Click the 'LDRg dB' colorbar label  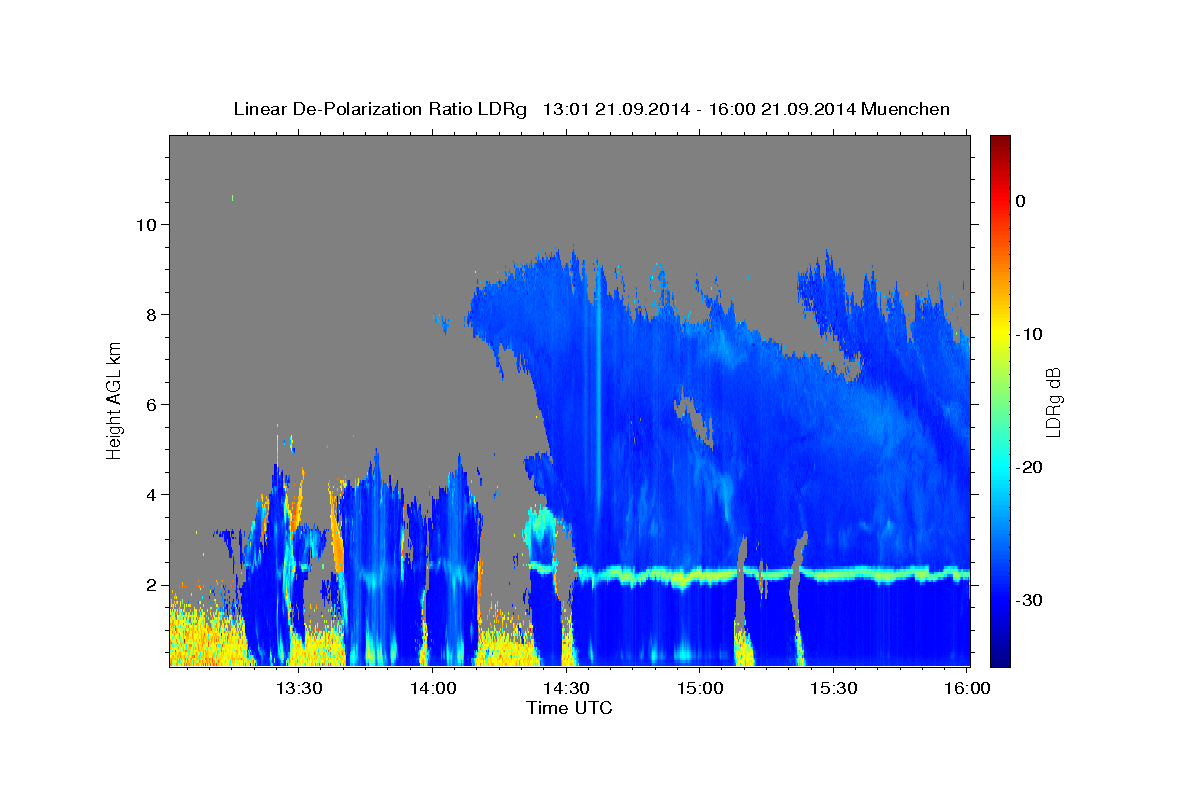click(1052, 400)
